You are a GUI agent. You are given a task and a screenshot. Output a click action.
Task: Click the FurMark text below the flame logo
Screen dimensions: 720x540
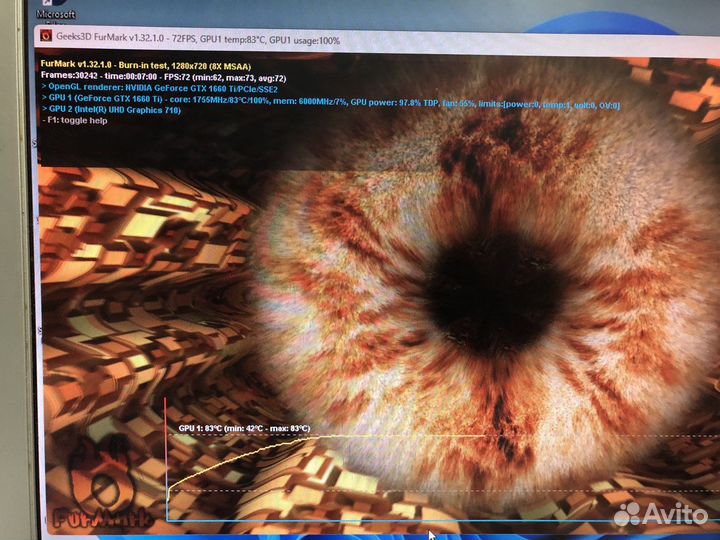pos(100,520)
